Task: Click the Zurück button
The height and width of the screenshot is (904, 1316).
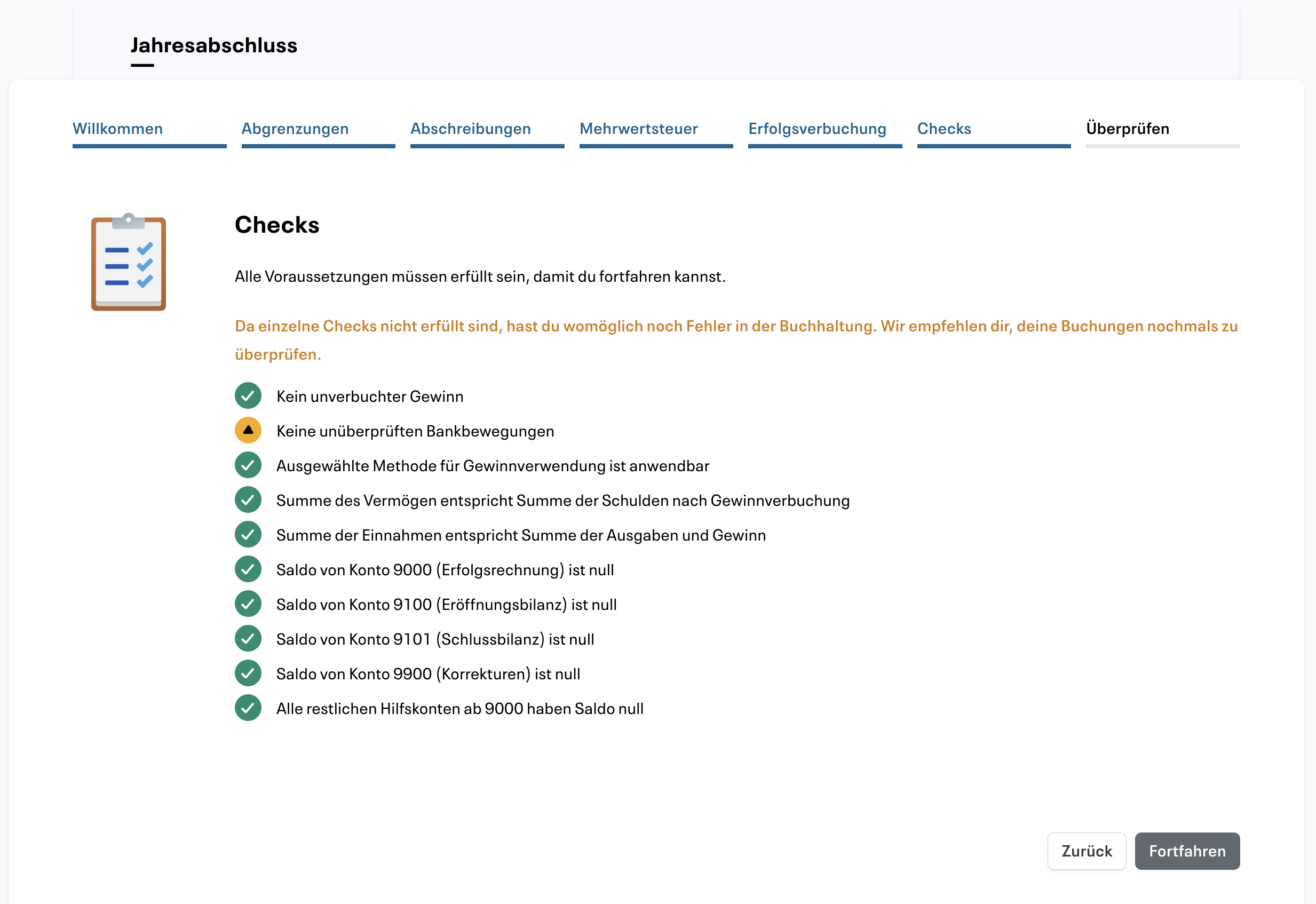Action: [x=1086, y=851]
